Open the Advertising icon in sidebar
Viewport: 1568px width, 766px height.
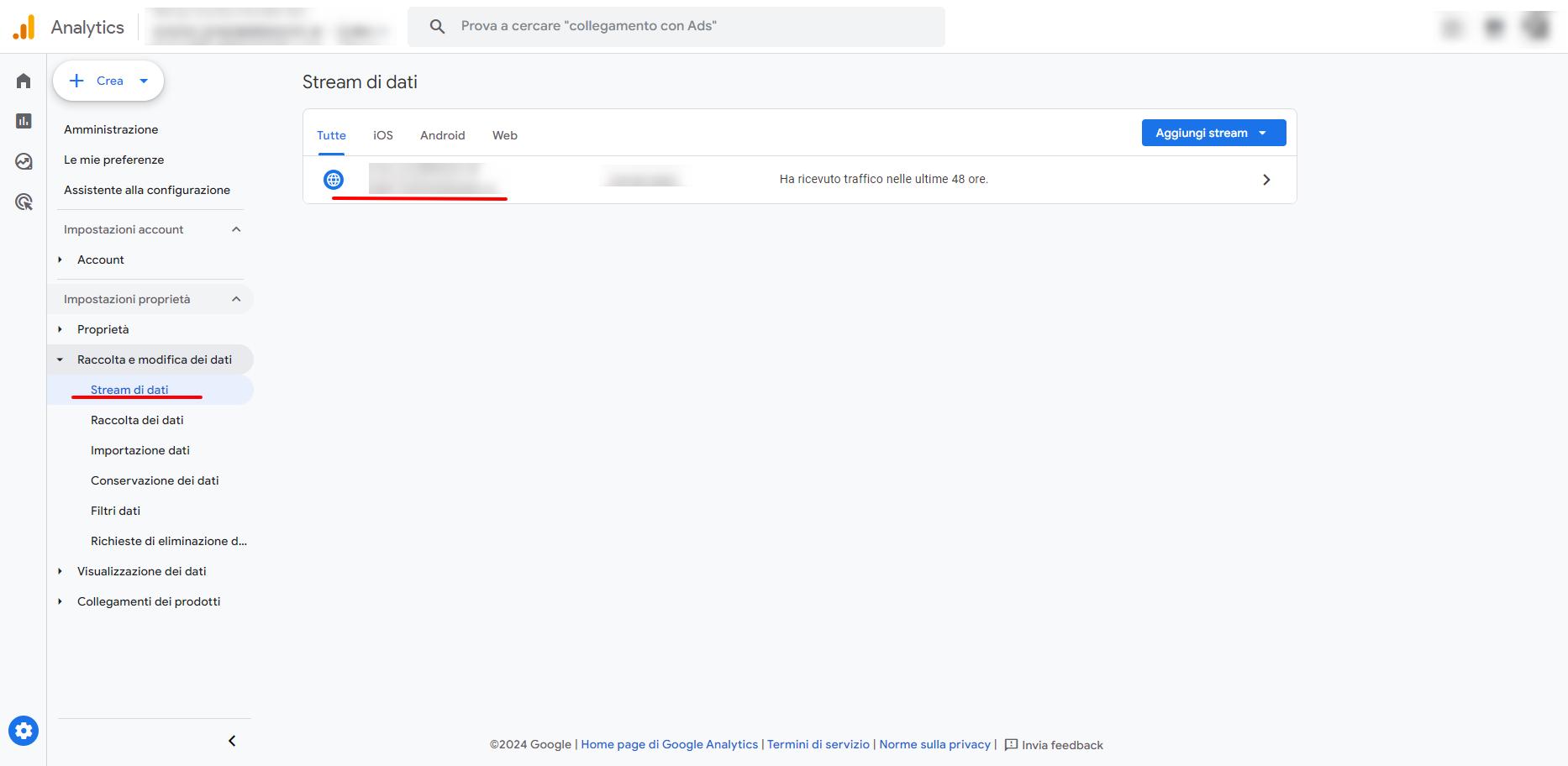(x=24, y=202)
